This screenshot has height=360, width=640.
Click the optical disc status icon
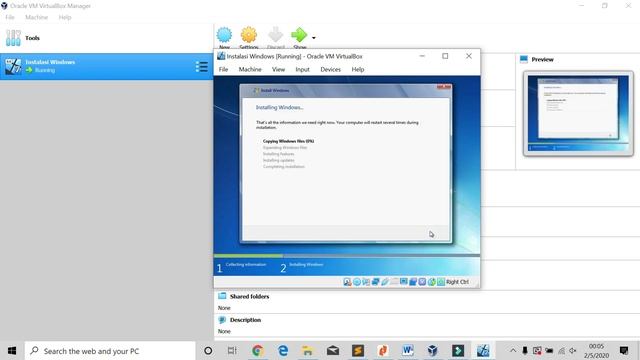[x=357, y=282]
